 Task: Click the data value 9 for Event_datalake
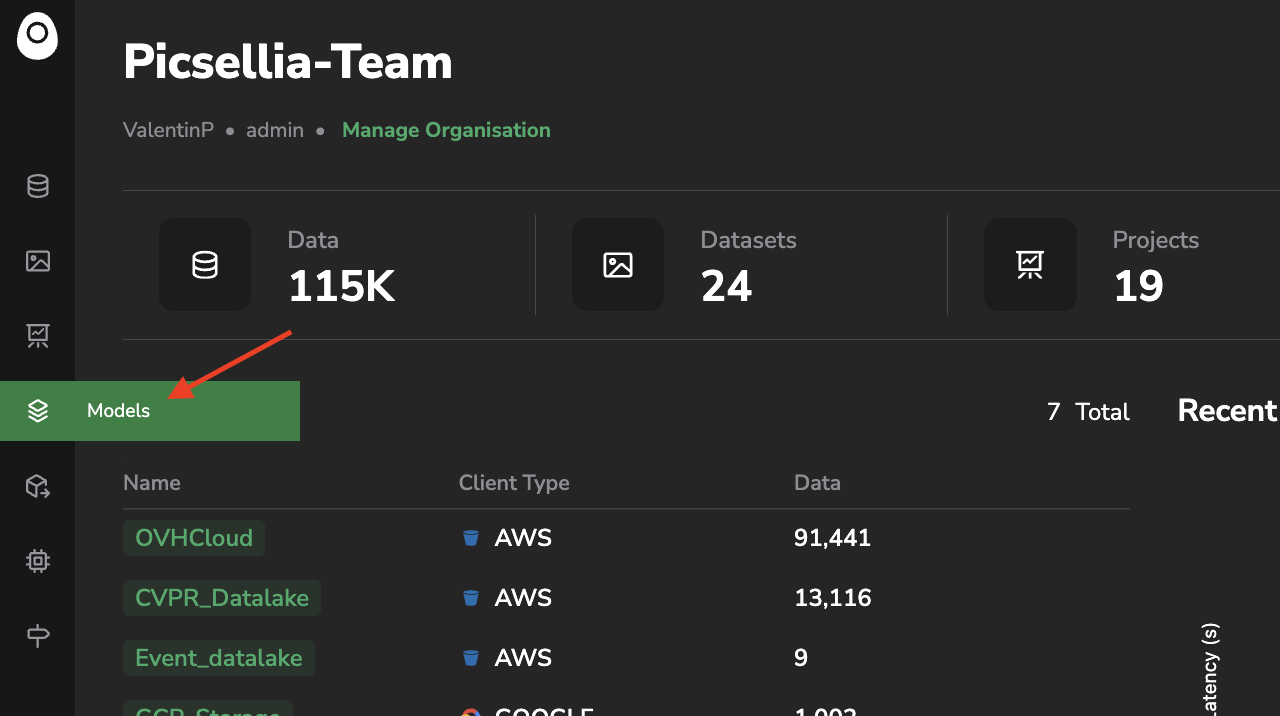[801, 658]
